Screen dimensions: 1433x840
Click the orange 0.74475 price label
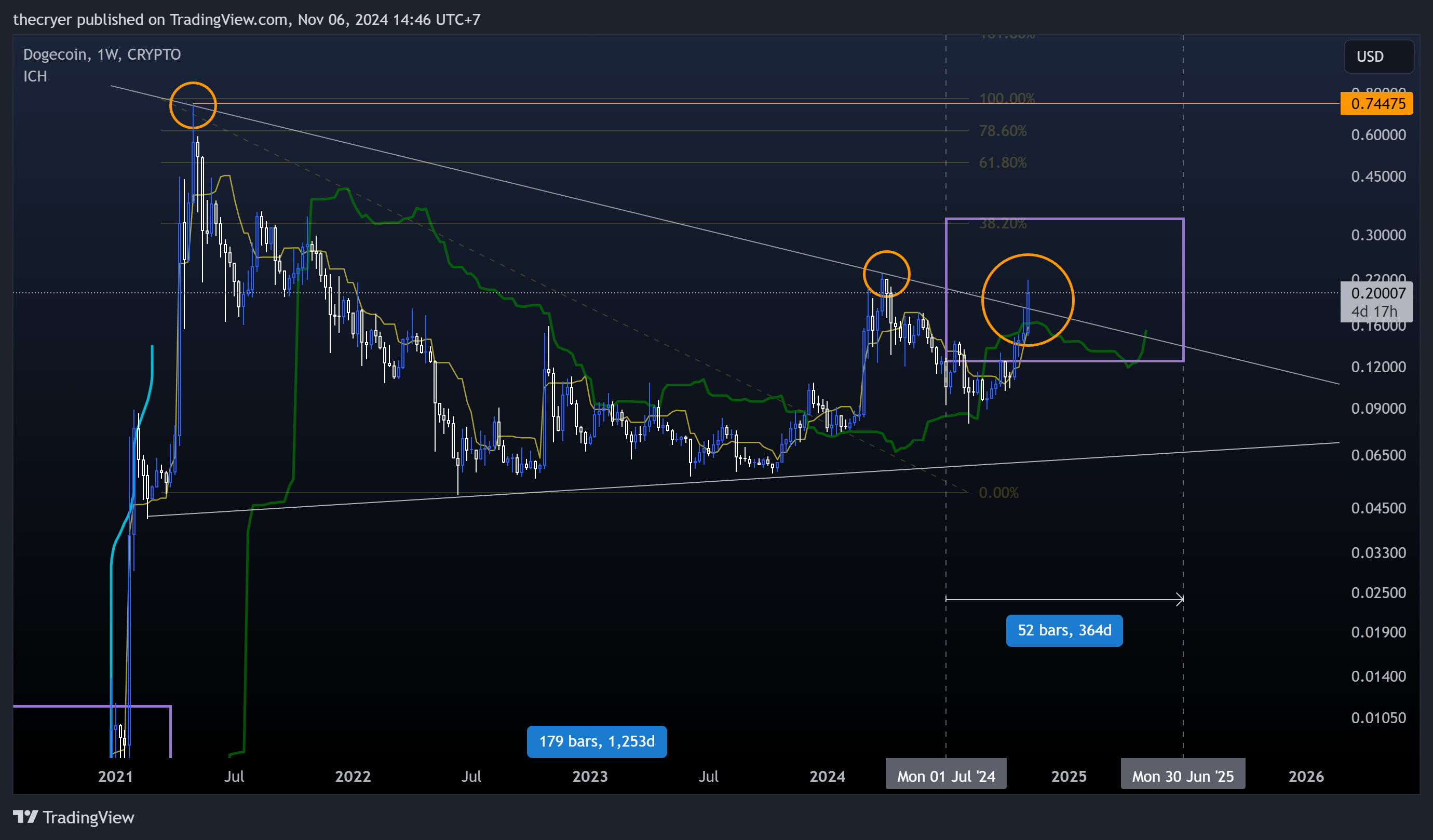pos(1376,103)
